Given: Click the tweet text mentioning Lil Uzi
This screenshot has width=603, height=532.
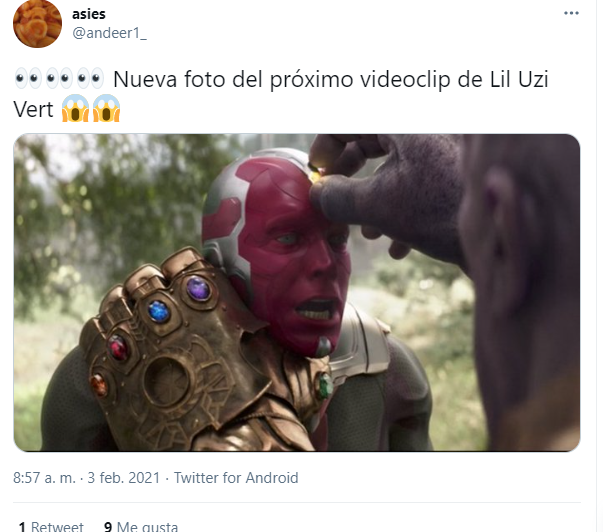Looking at the screenshot, I should [281, 94].
